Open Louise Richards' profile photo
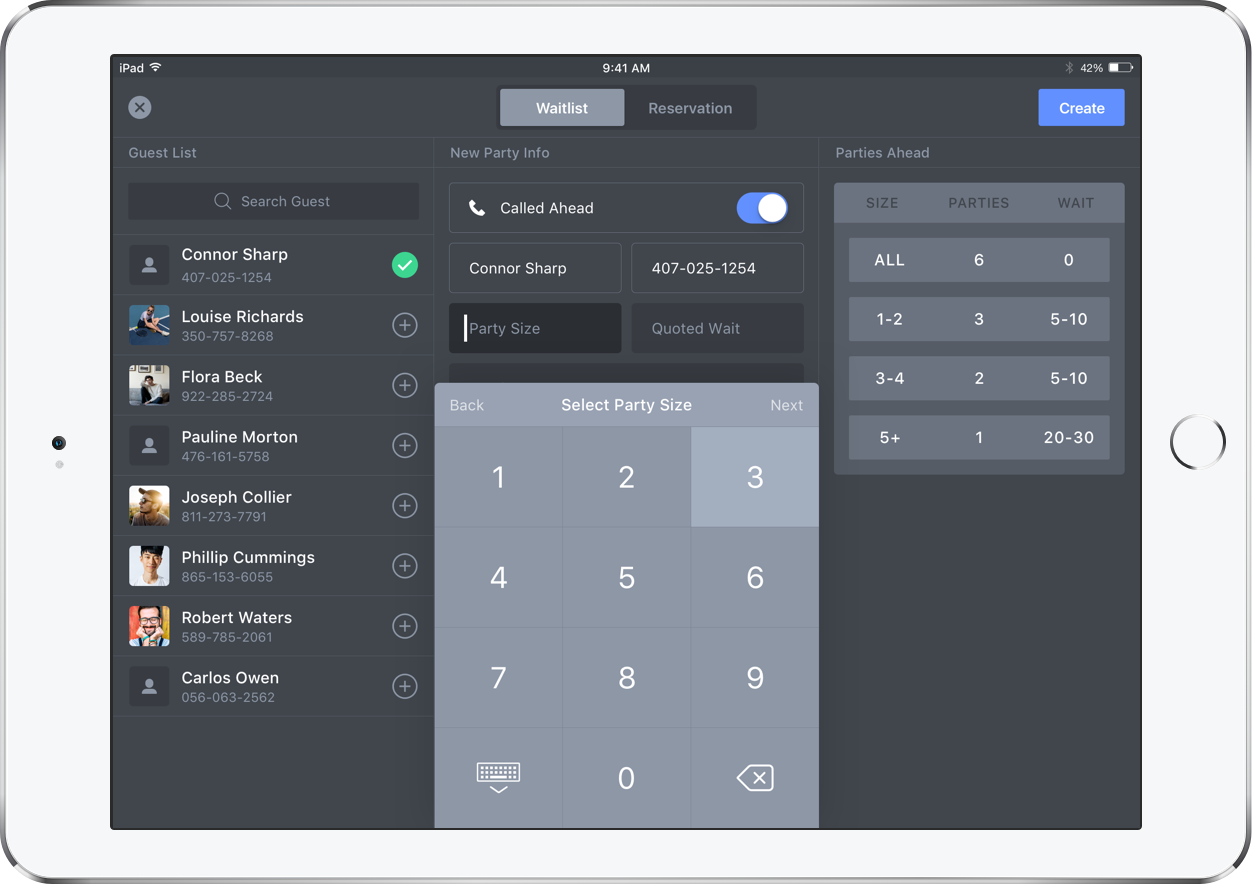The width and height of the screenshot is (1252, 884). tap(149, 325)
